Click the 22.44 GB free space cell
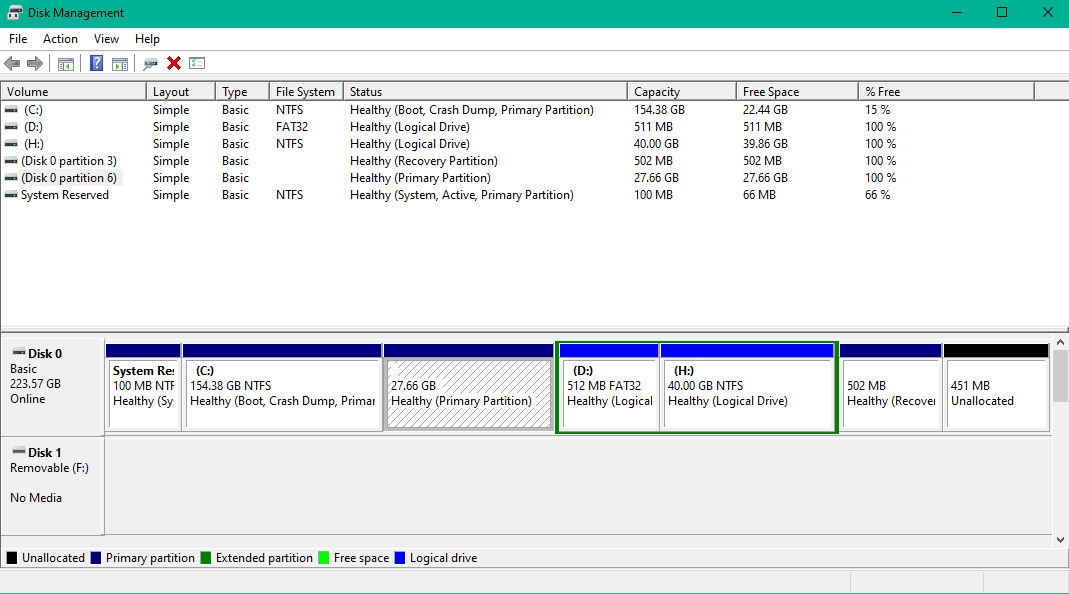Screen dimensions: 1069x594 (765, 109)
